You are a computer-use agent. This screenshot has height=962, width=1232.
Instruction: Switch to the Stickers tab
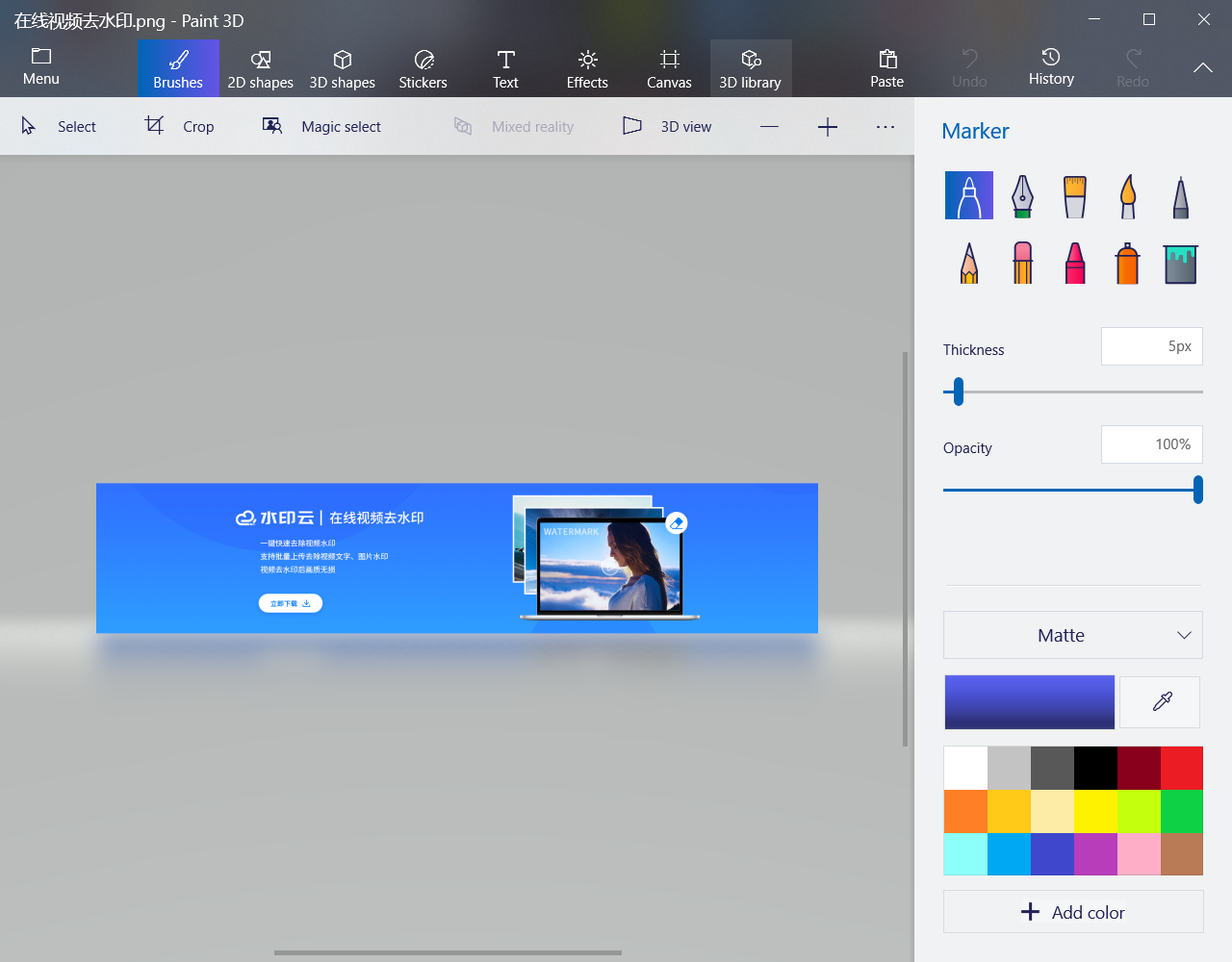tap(423, 68)
